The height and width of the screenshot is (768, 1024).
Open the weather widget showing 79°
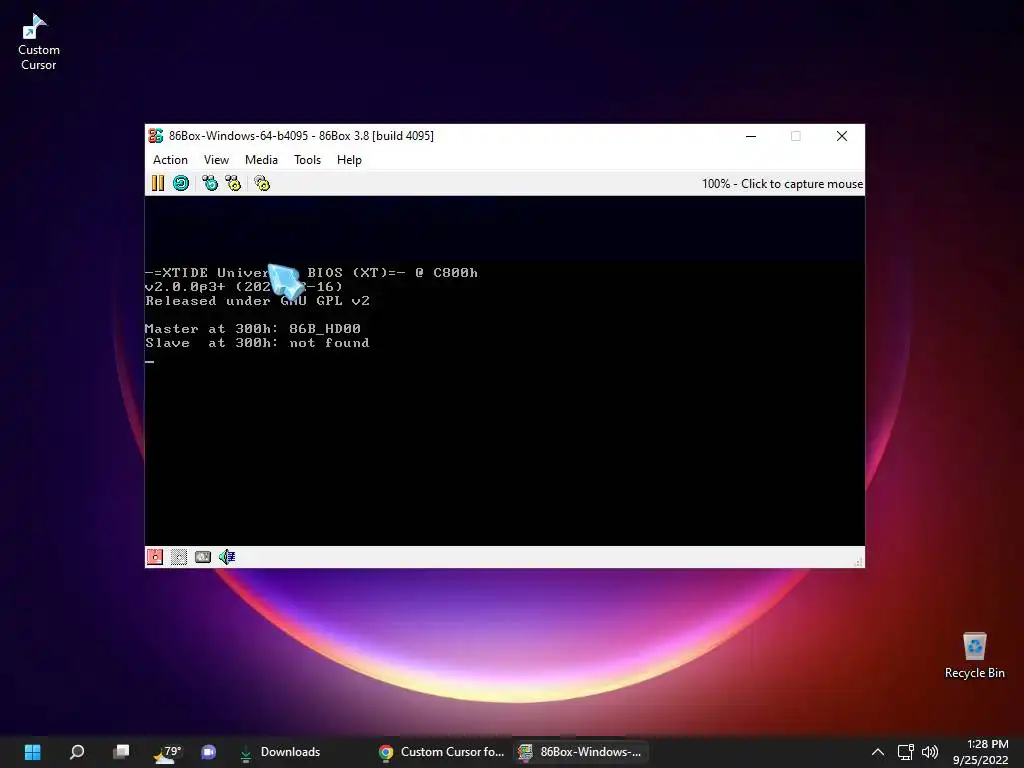(167, 752)
